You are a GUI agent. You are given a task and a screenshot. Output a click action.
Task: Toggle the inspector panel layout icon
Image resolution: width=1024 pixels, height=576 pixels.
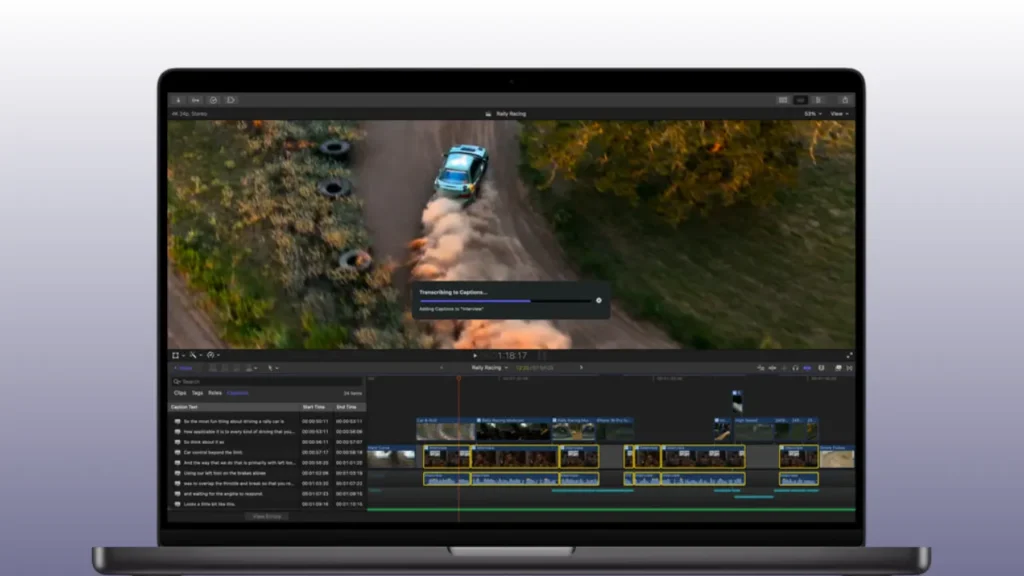(817, 100)
